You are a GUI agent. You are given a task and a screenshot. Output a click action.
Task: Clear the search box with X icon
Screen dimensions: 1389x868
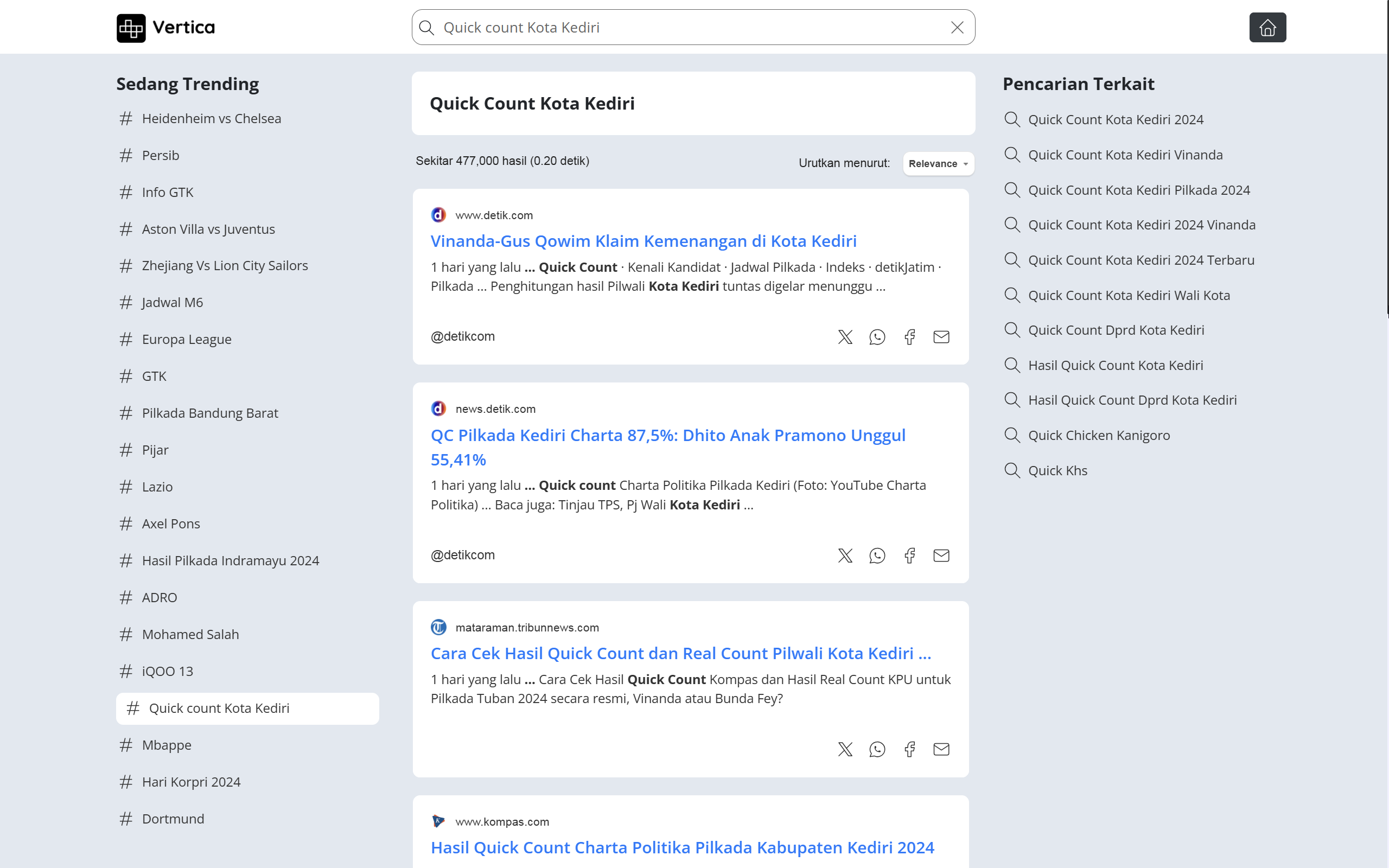coord(957,28)
